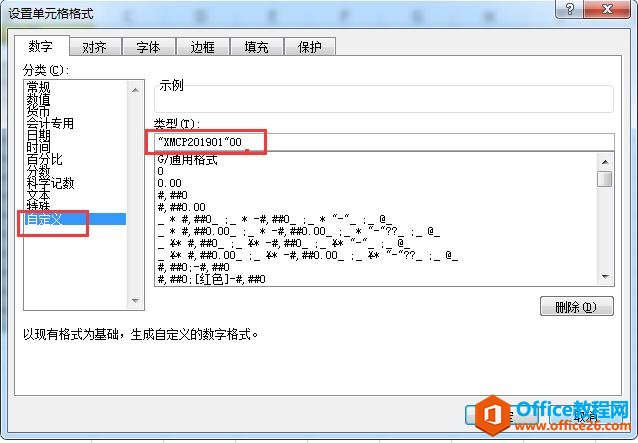This screenshot has height=443, width=638.
Task: Click the type list scrollbar thumb
Action: tap(605, 179)
